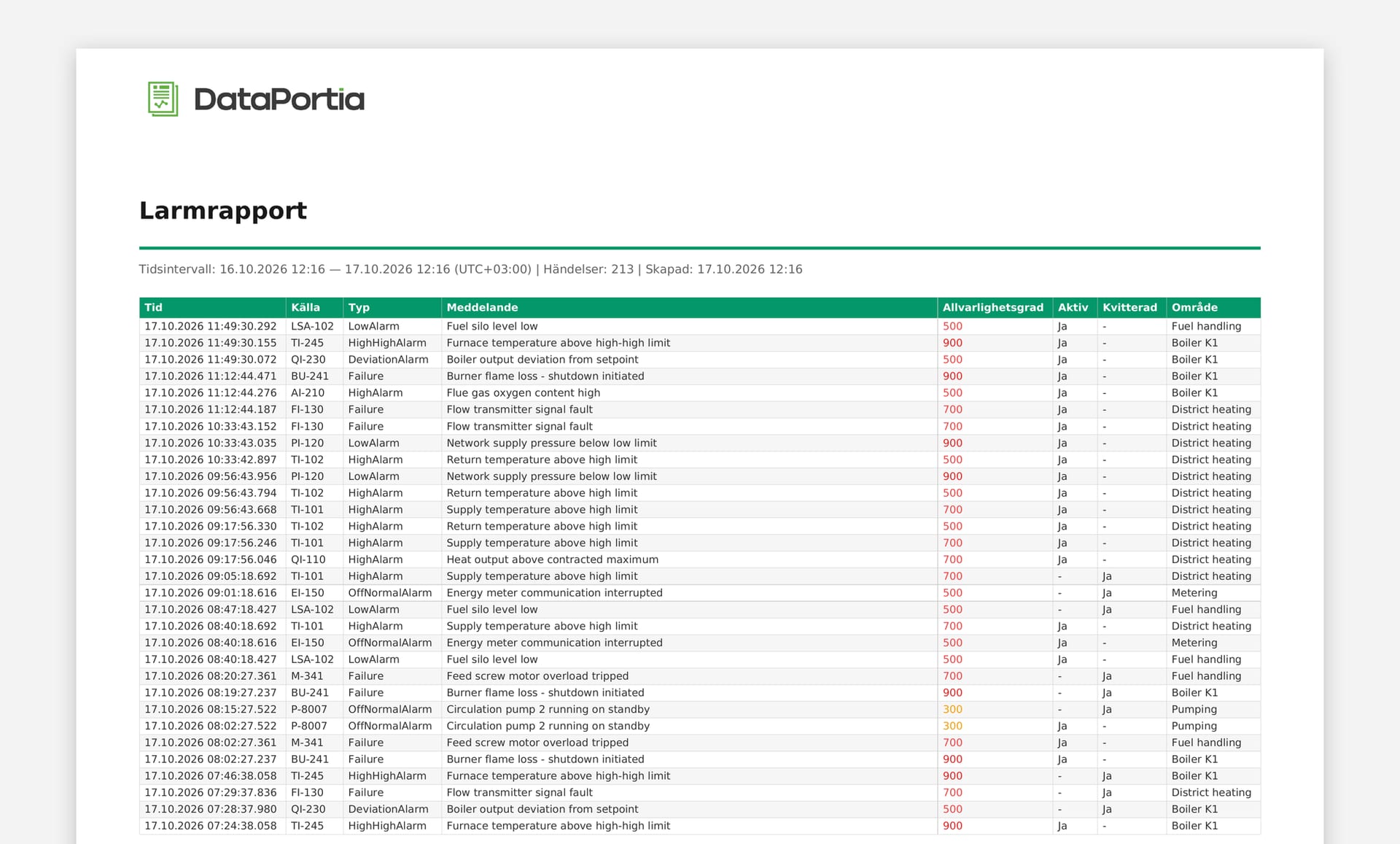Click severity 300 in the 08:15:27.522 row

point(952,709)
